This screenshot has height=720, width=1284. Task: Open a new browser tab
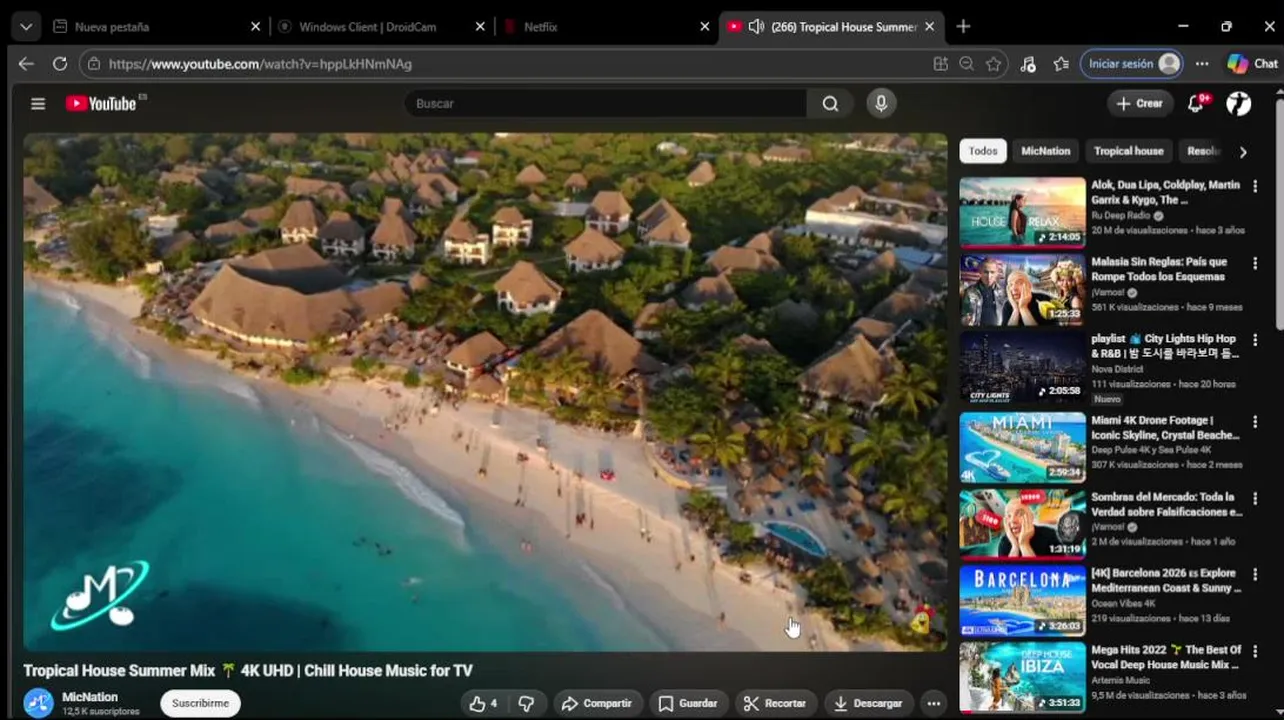click(963, 27)
